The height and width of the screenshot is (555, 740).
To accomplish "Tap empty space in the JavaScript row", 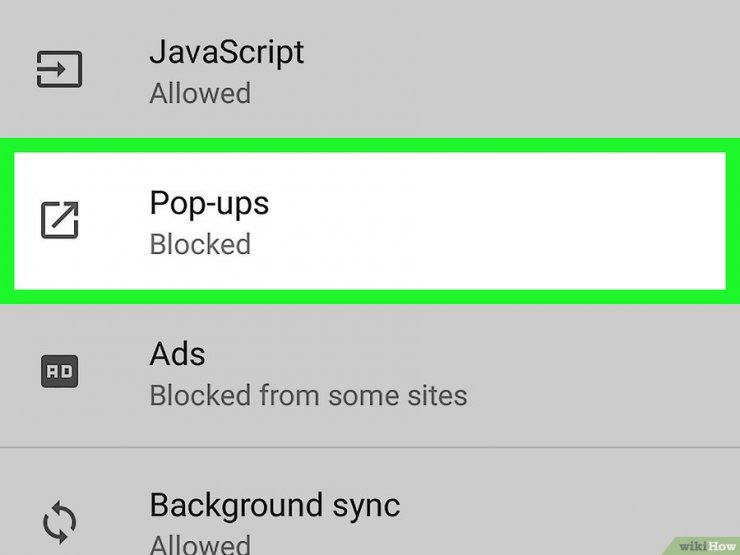I will coord(519,69).
